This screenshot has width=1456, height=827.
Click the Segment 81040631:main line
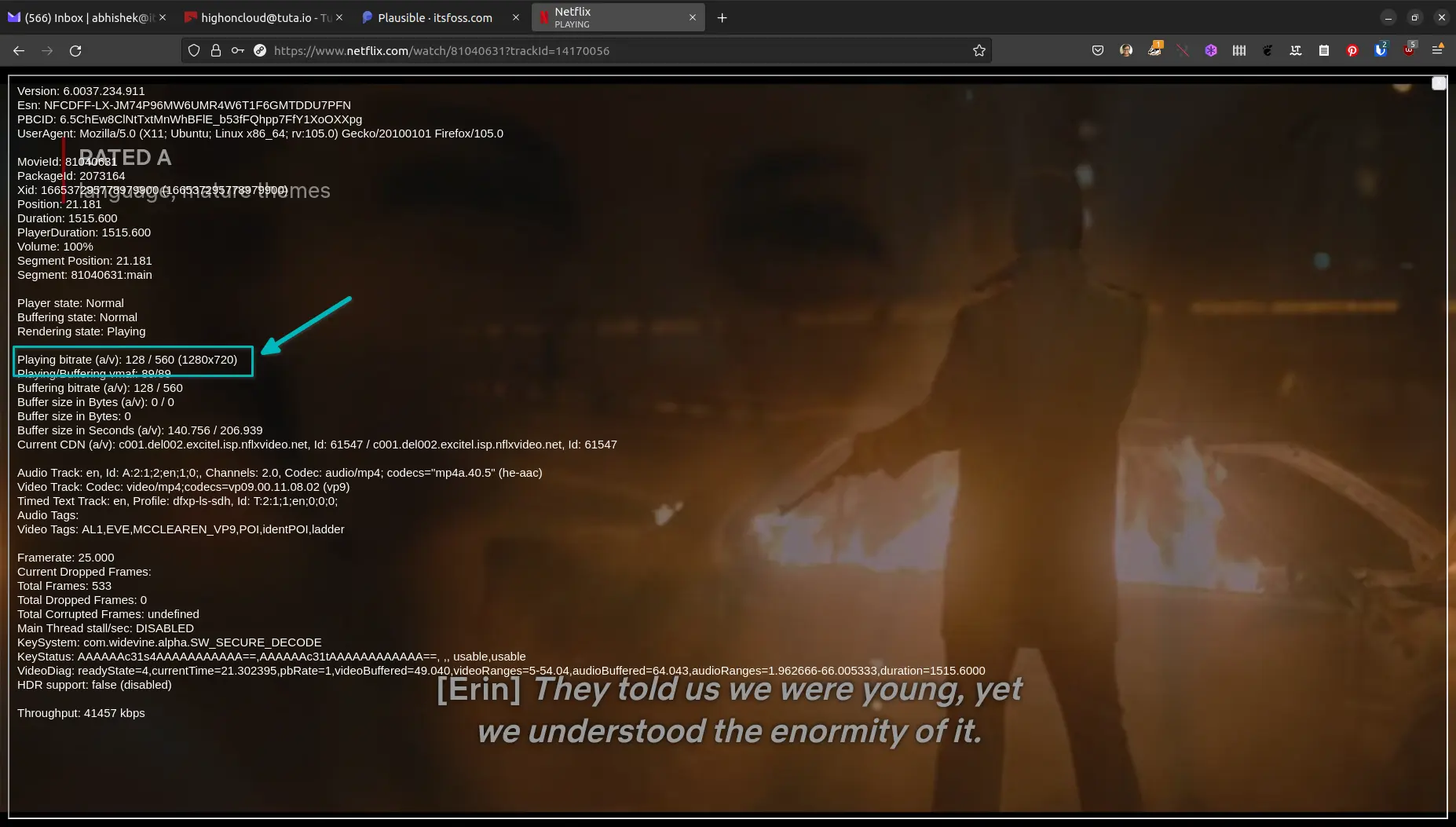click(85, 275)
